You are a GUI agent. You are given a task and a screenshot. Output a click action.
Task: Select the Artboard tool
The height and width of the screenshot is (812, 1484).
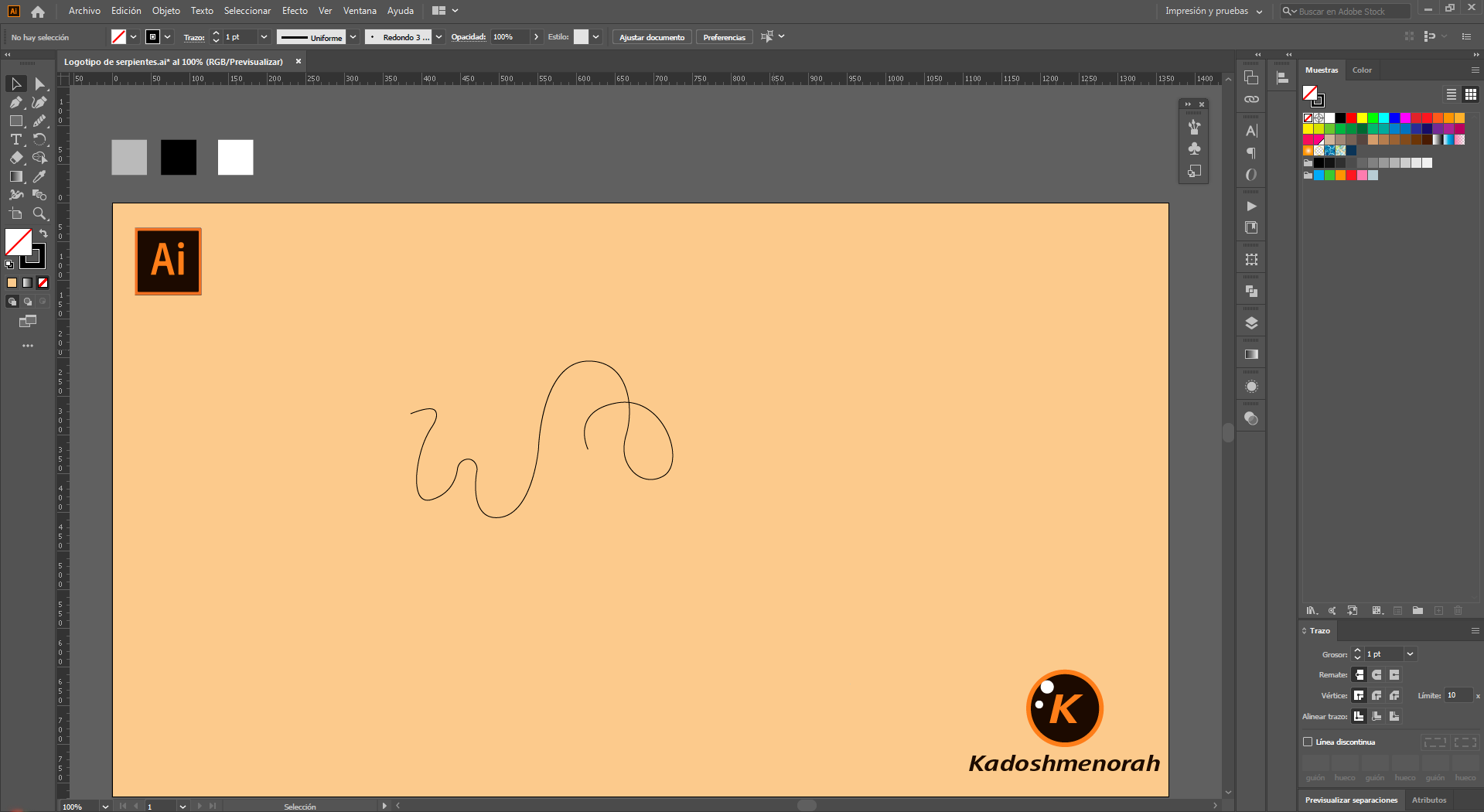click(16, 213)
